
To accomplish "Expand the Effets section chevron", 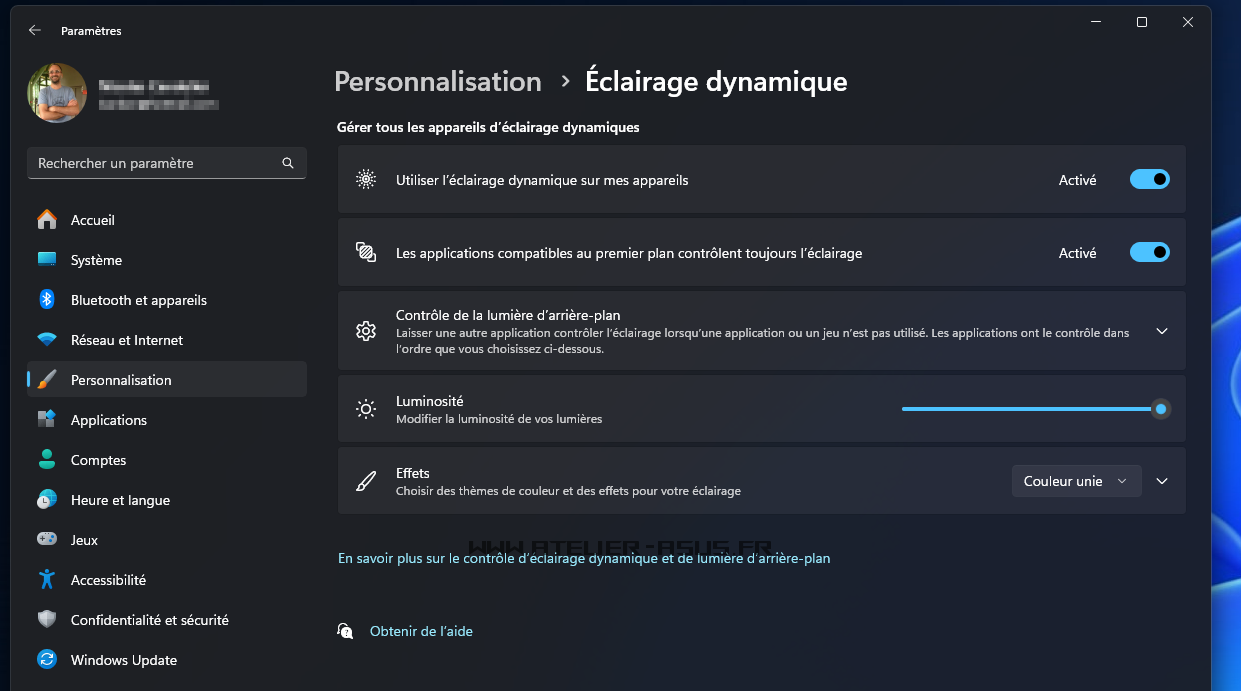I will coord(1161,481).
